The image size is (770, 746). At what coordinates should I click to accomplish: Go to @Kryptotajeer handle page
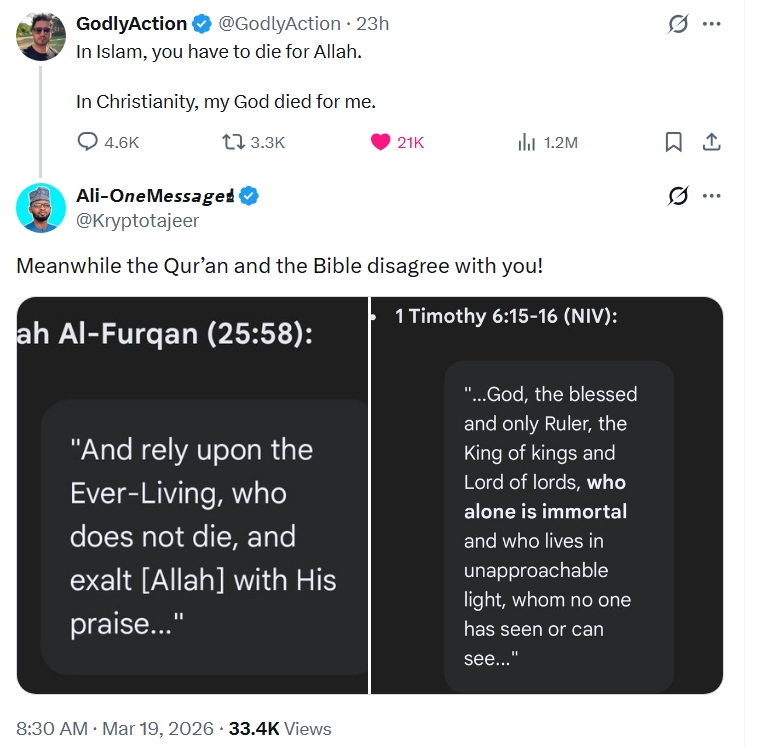(138, 221)
